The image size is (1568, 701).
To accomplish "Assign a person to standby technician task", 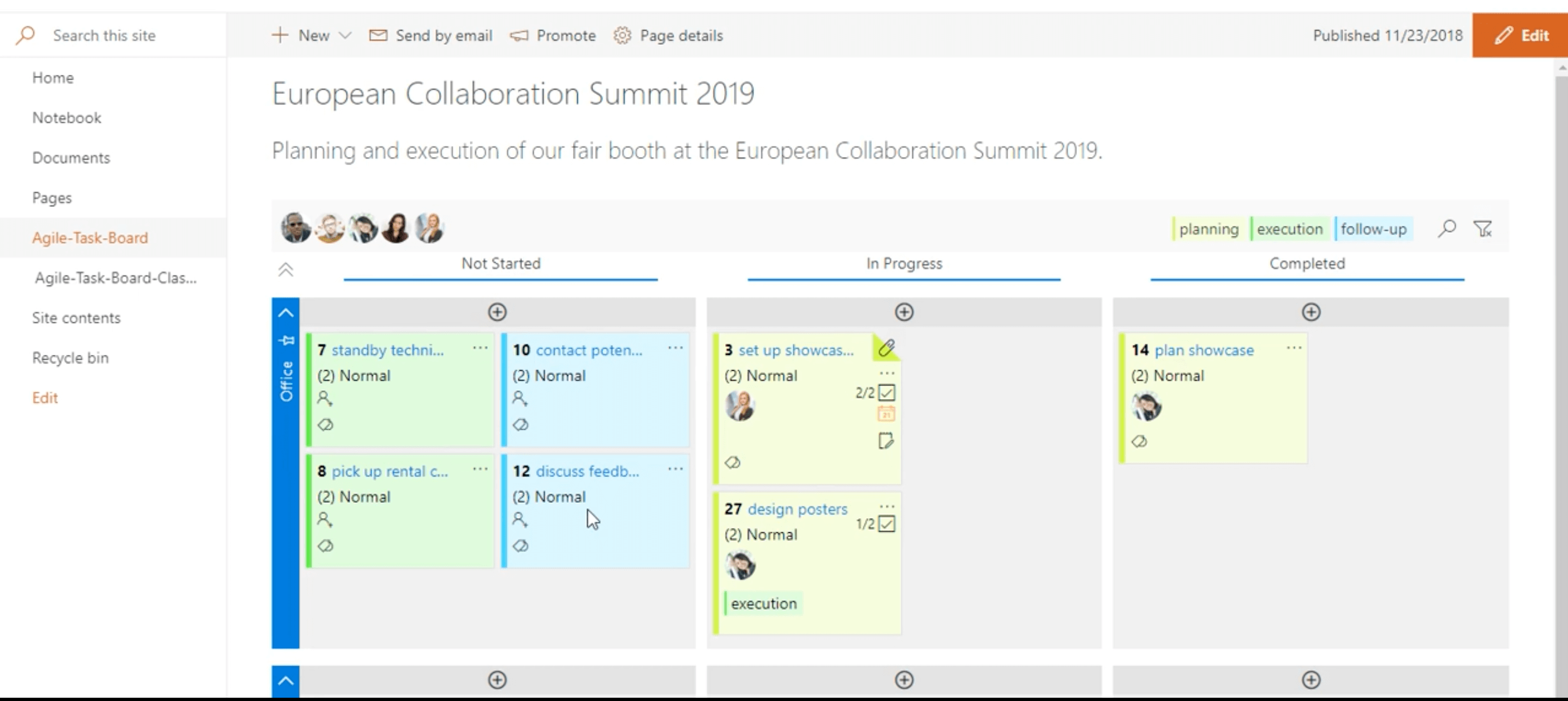I will 325,399.
